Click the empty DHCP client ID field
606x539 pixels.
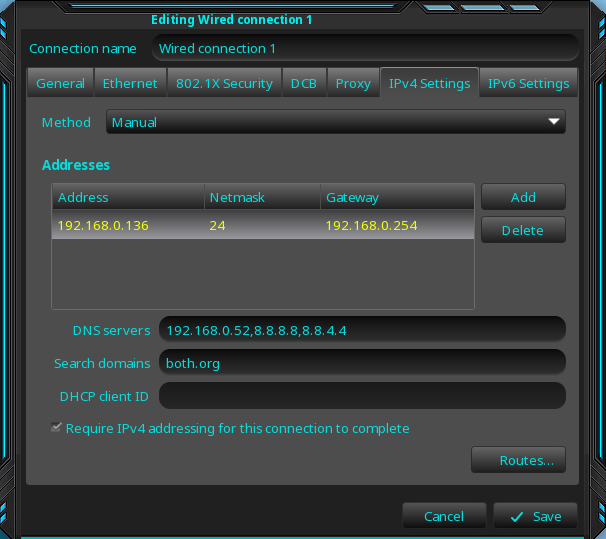(362, 396)
